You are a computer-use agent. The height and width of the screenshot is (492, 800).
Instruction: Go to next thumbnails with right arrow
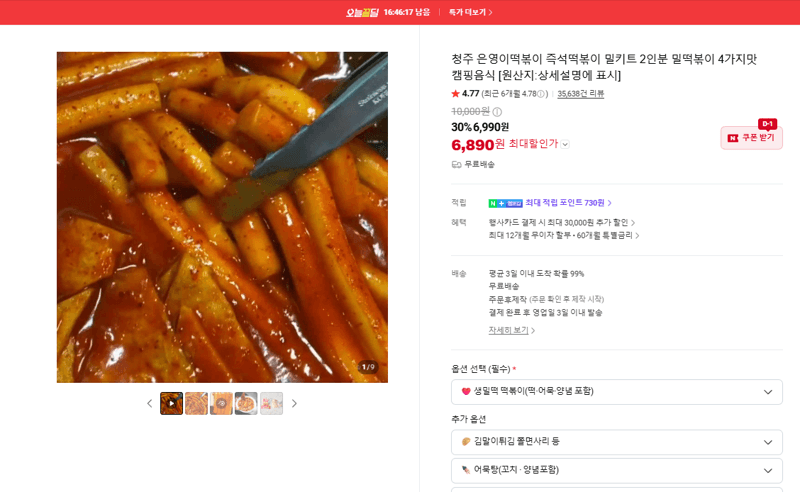click(294, 403)
